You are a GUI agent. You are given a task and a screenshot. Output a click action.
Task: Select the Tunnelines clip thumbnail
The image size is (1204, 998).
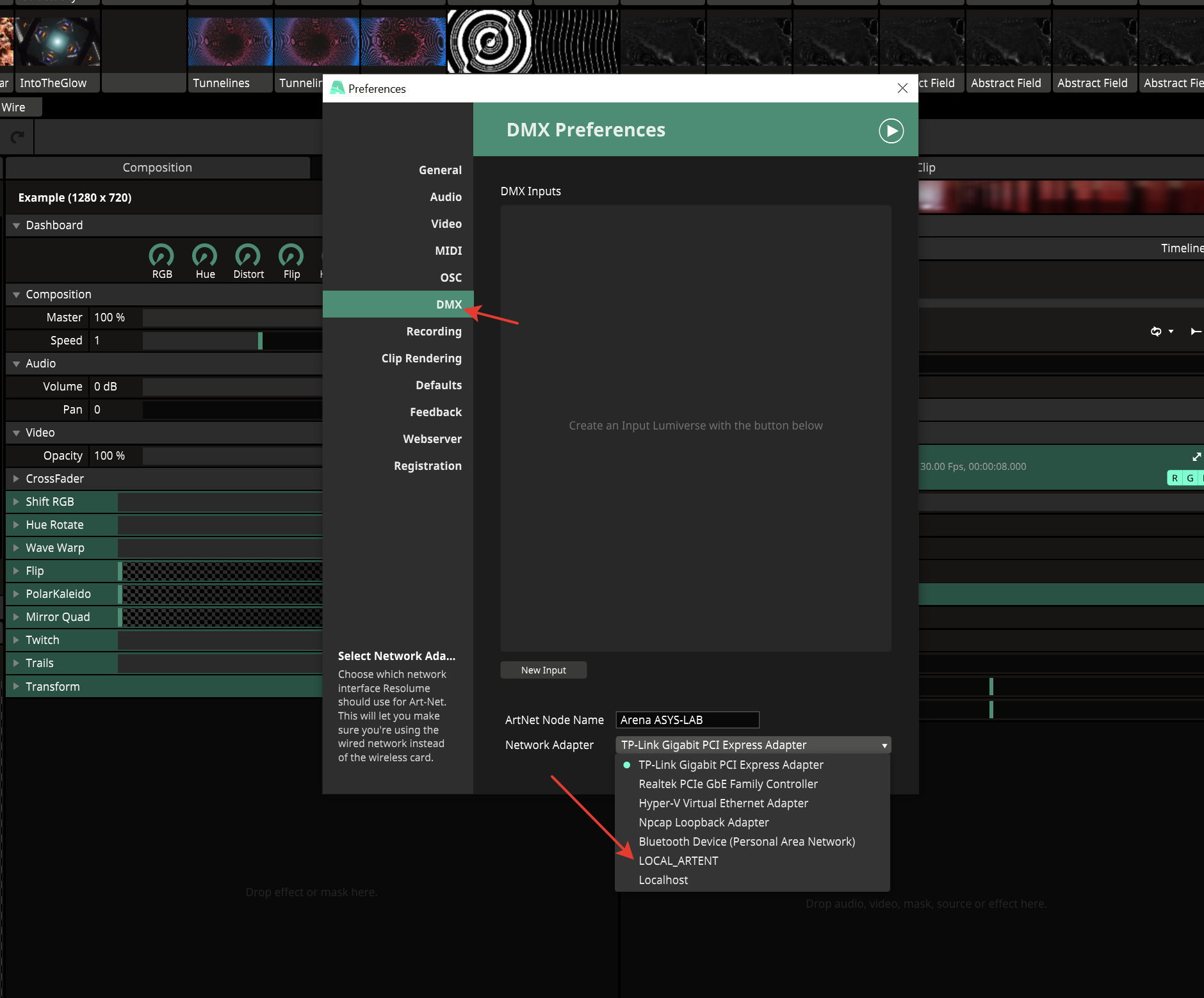(230, 42)
